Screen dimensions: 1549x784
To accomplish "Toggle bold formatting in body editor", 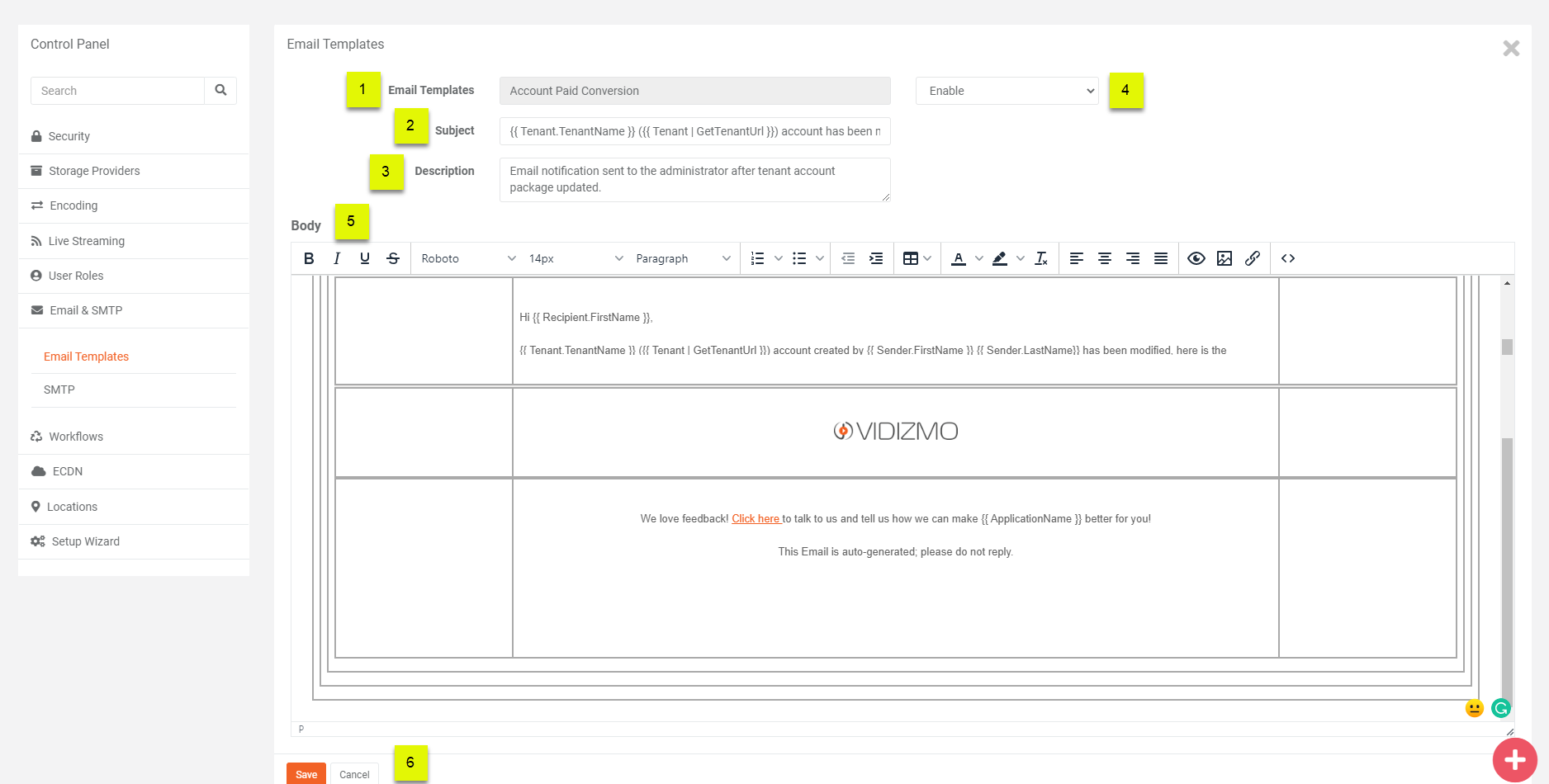I will (309, 258).
